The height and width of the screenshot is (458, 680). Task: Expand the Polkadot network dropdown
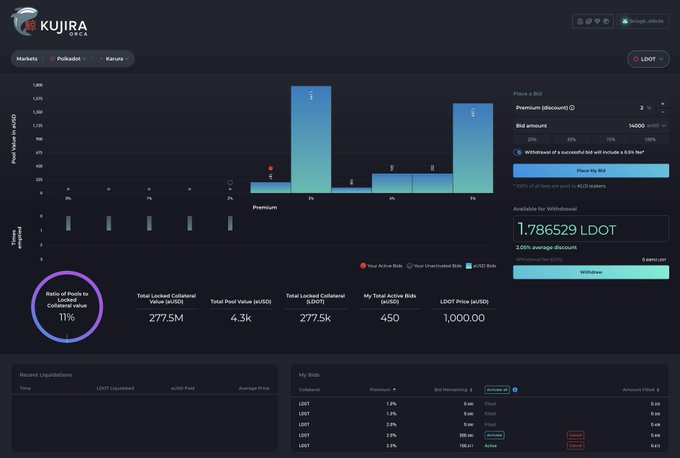(68, 59)
